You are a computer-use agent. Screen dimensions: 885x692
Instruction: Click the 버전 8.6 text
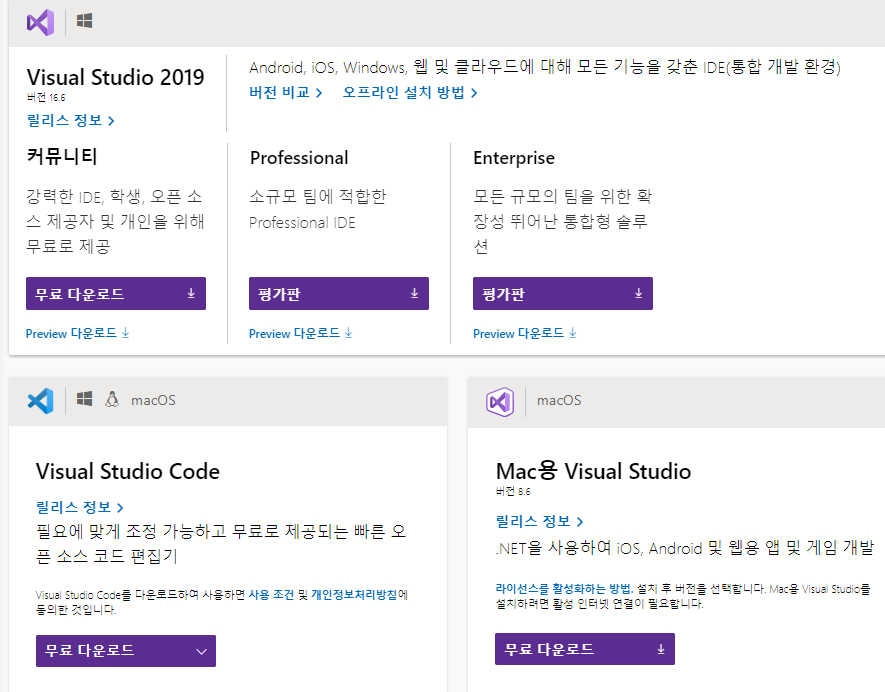click(x=513, y=491)
